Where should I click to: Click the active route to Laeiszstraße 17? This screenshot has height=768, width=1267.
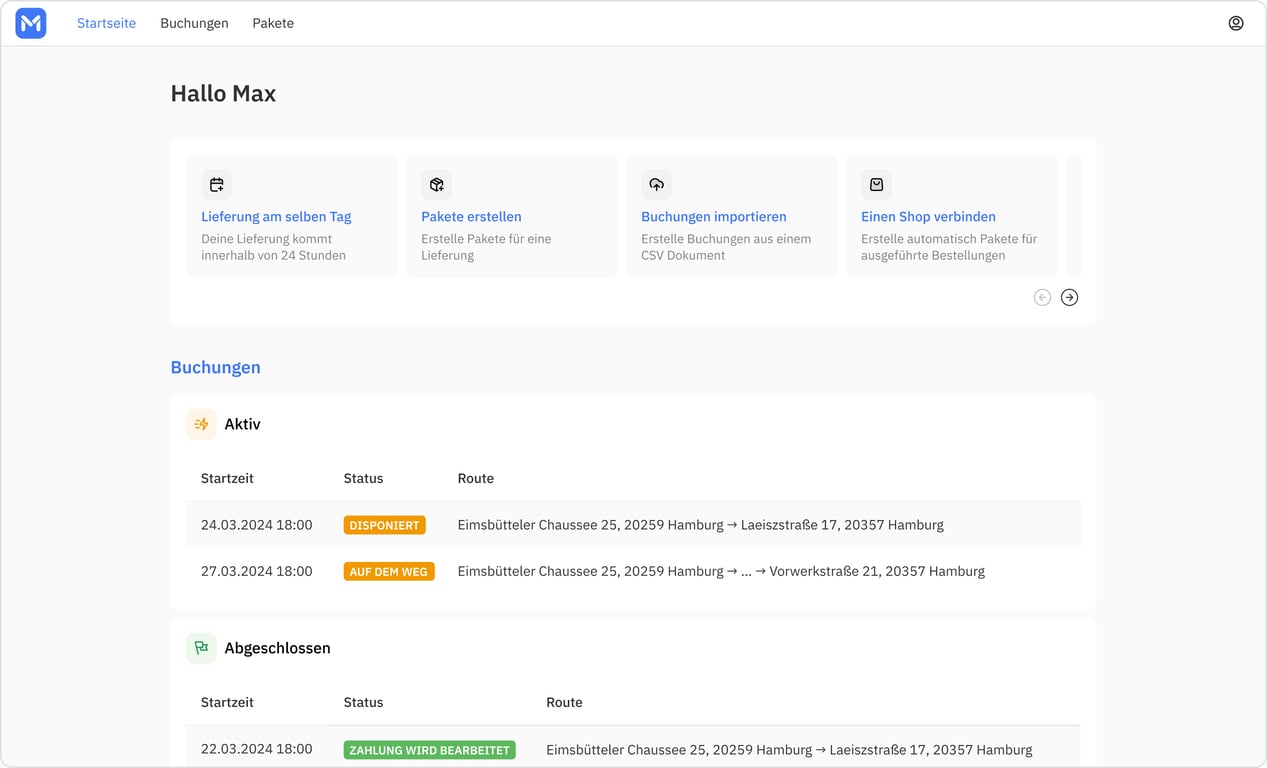tap(701, 525)
